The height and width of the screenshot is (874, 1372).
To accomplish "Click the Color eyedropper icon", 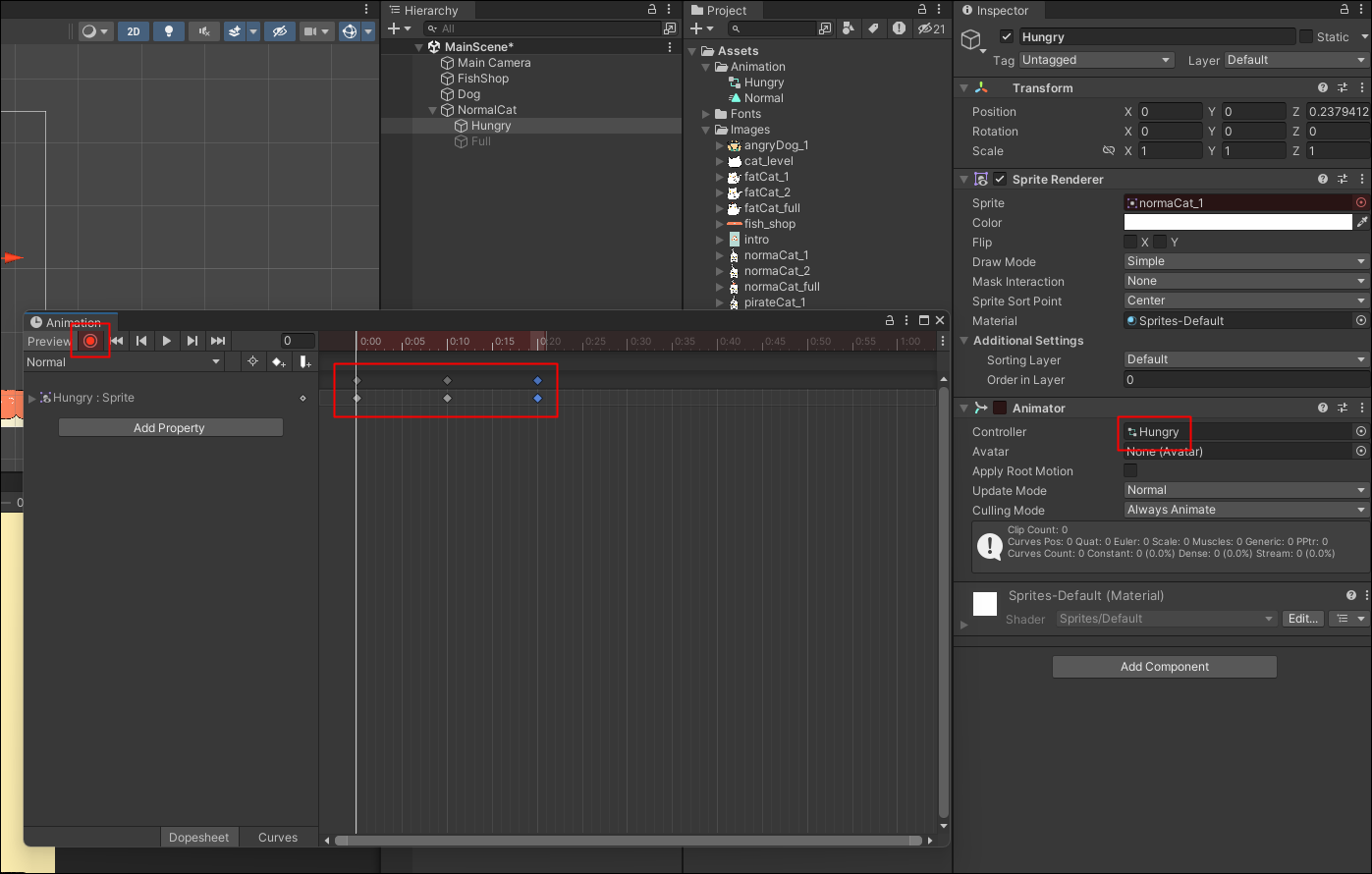I will tap(1362, 222).
